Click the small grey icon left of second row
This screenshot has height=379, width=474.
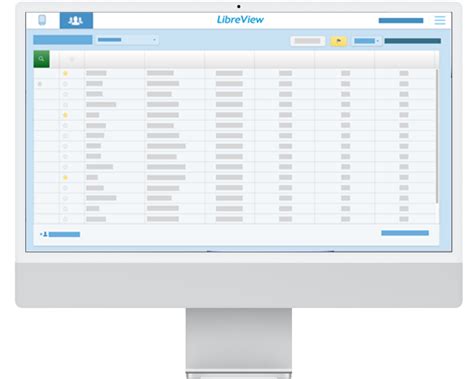pyautogui.click(x=40, y=84)
